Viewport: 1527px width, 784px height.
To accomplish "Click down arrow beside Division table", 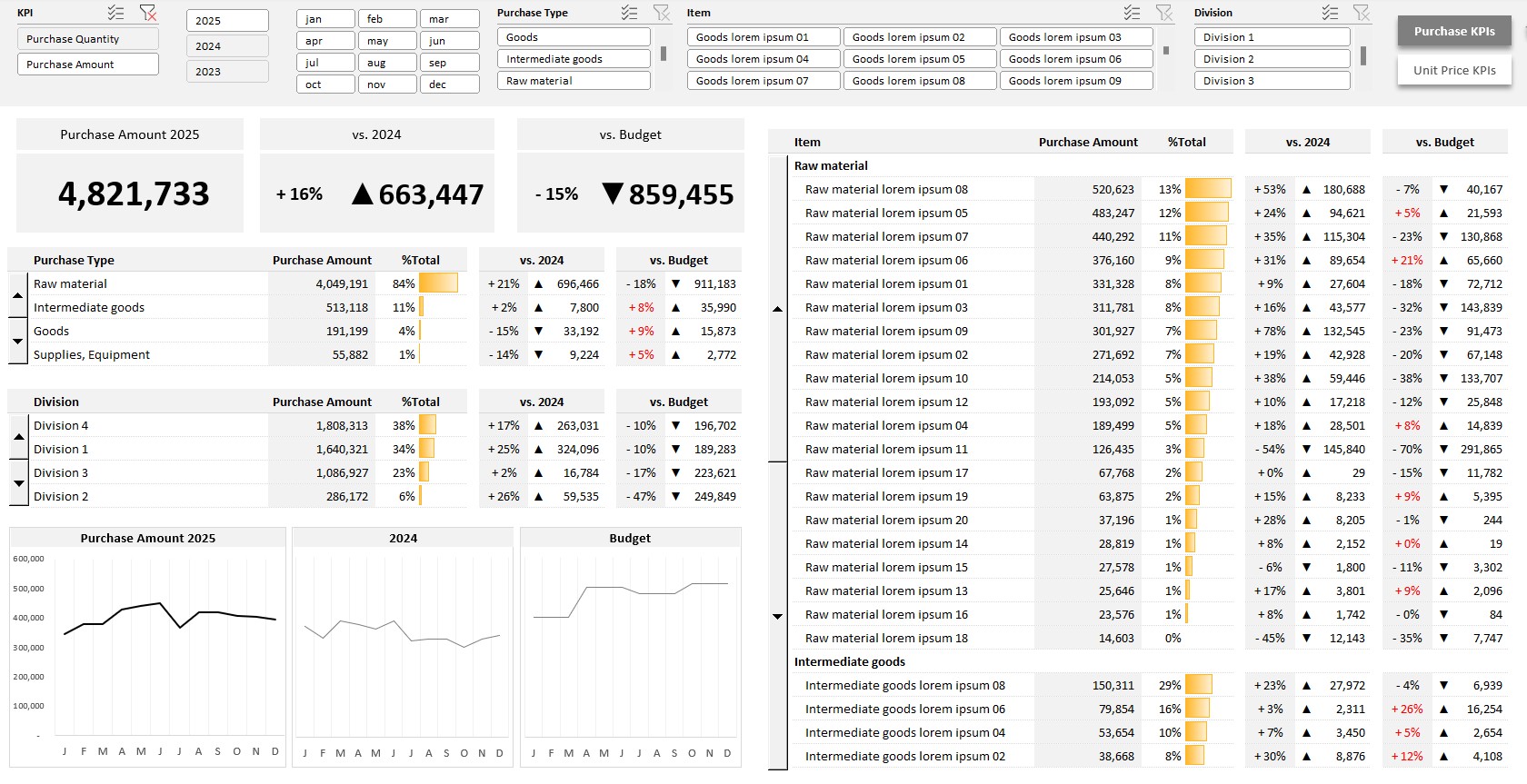I will pyautogui.click(x=18, y=484).
